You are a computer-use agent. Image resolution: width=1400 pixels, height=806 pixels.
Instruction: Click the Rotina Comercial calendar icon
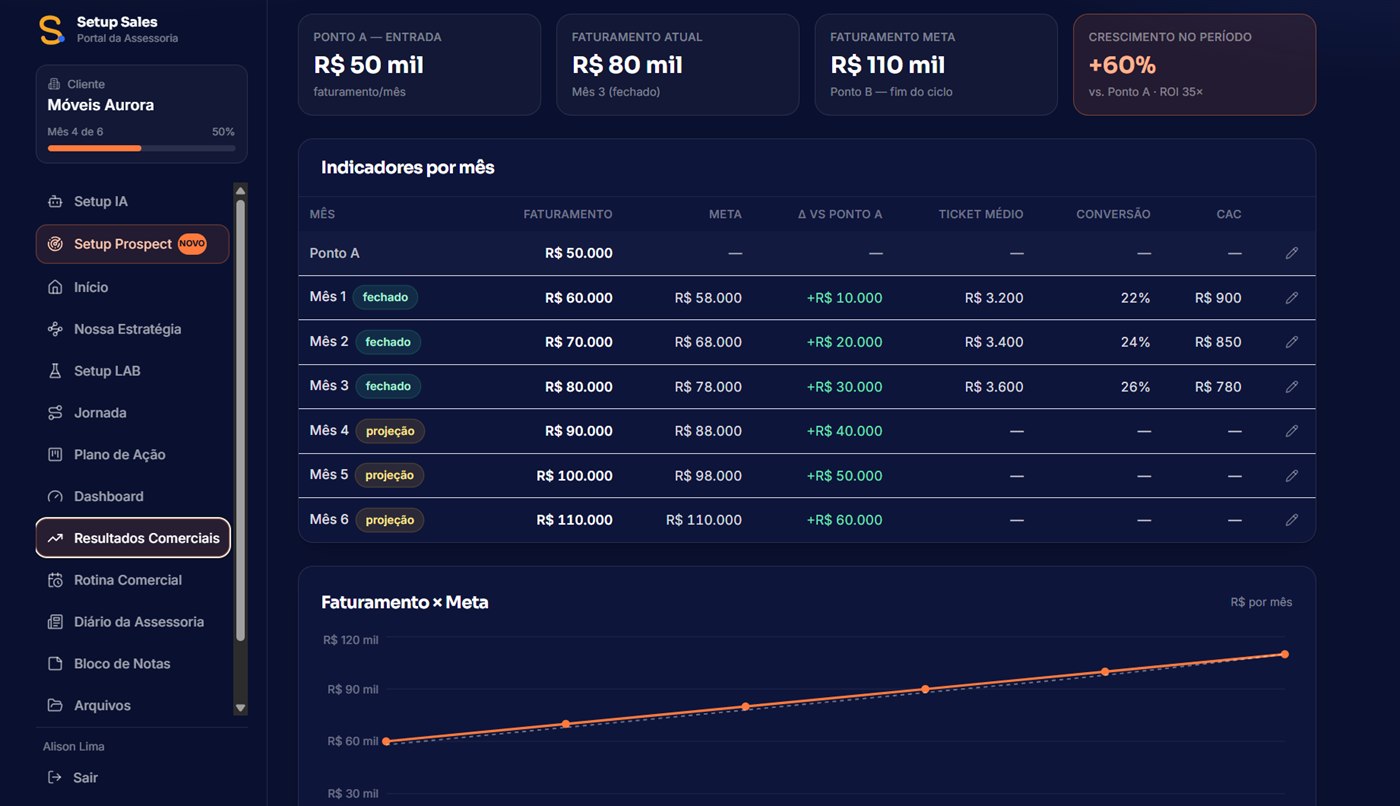pyautogui.click(x=55, y=580)
